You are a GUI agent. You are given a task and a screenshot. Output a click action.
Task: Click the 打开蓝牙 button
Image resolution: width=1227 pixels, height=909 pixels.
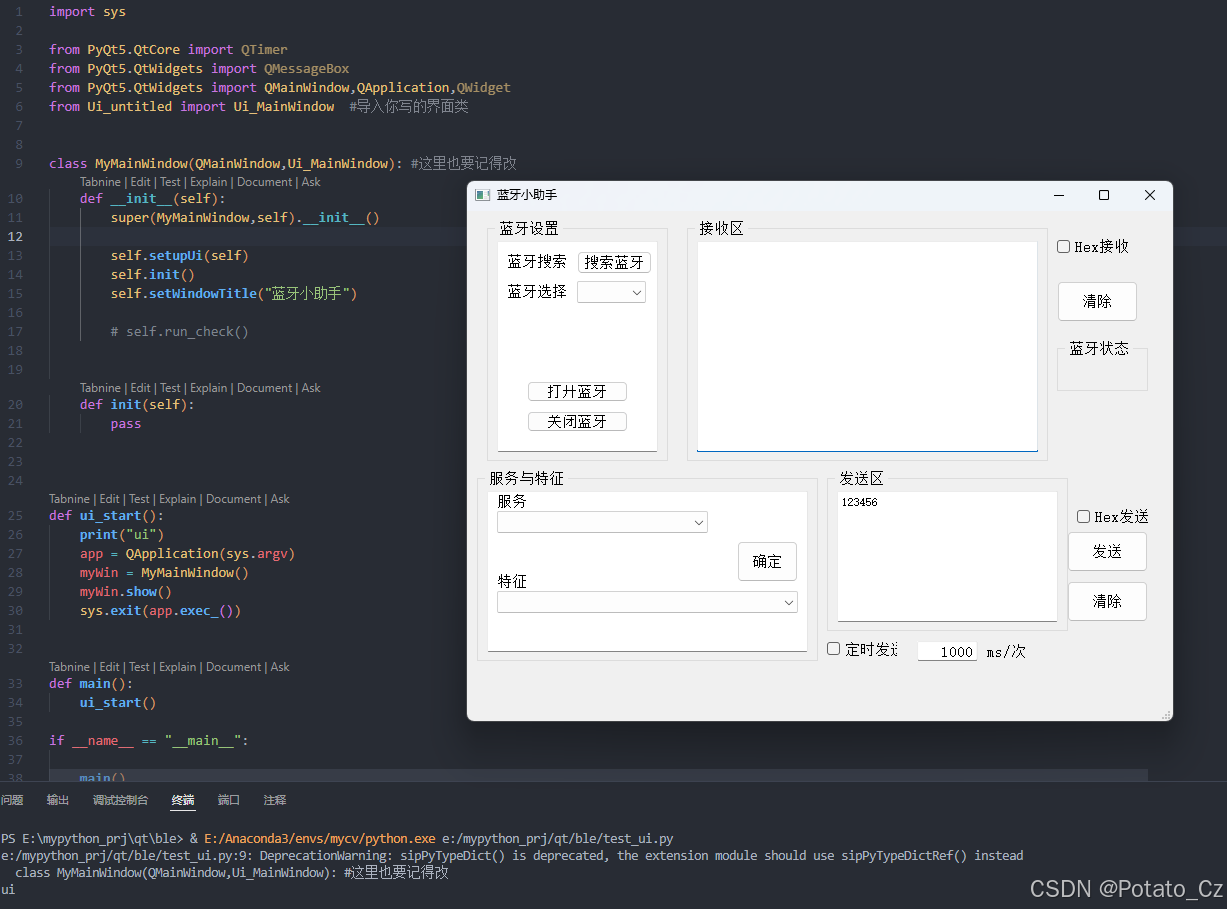point(577,391)
